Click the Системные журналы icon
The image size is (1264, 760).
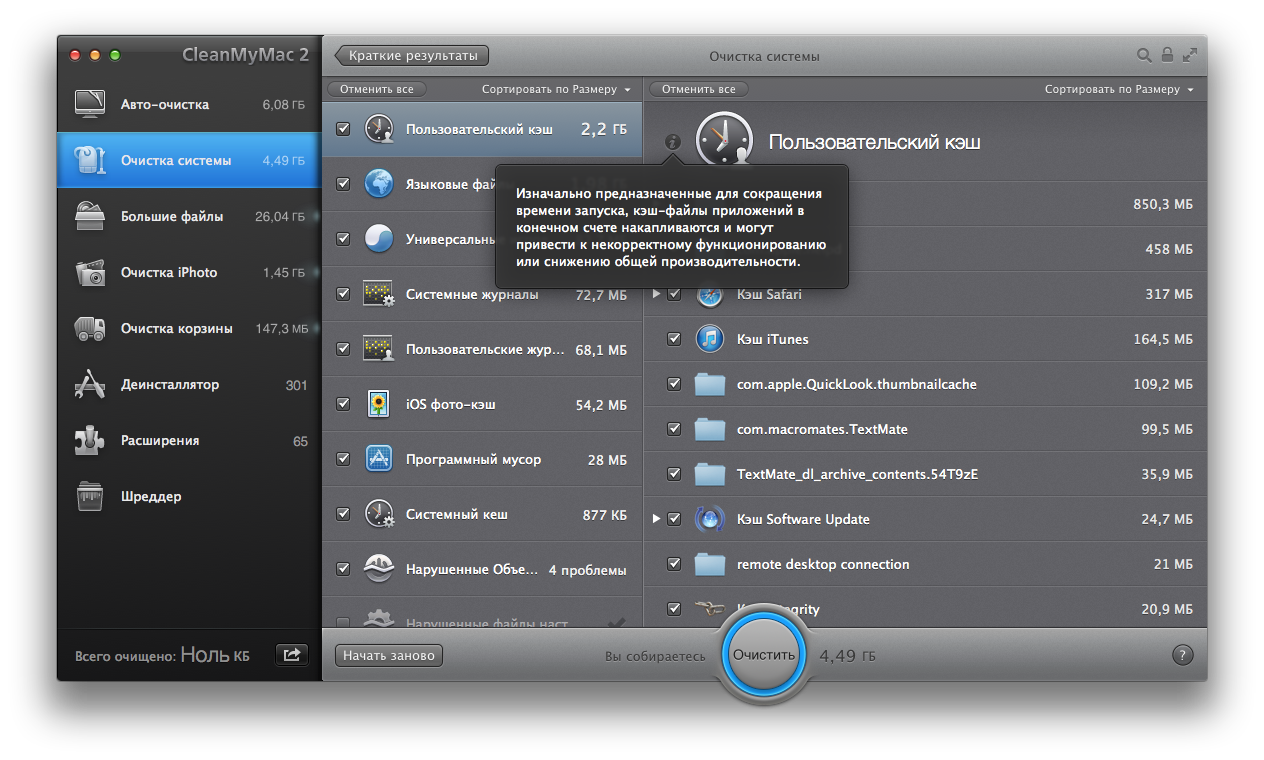[x=379, y=294]
